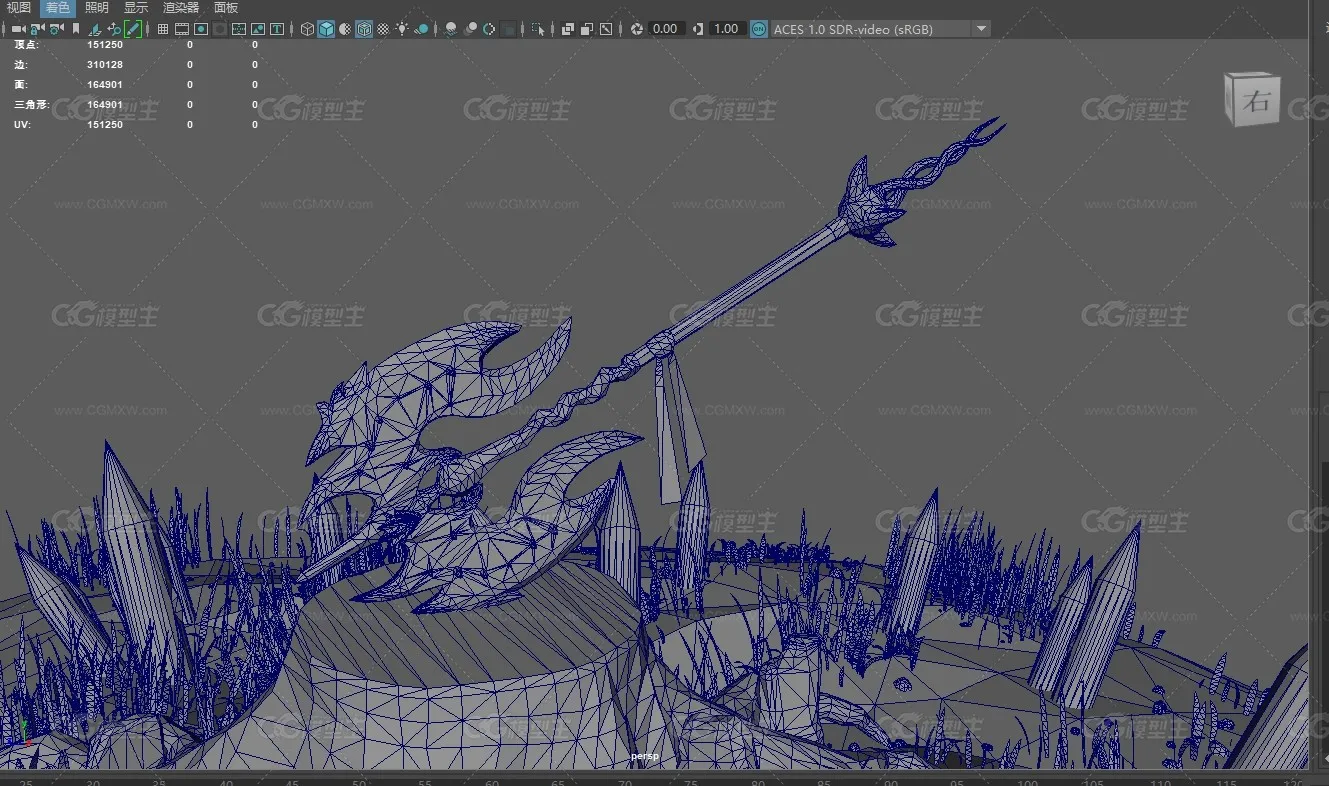Image resolution: width=1329 pixels, height=786 pixels.
Task: Toggle the viewport Grid display
Action: pyautogui.click(x=163, y=29)
